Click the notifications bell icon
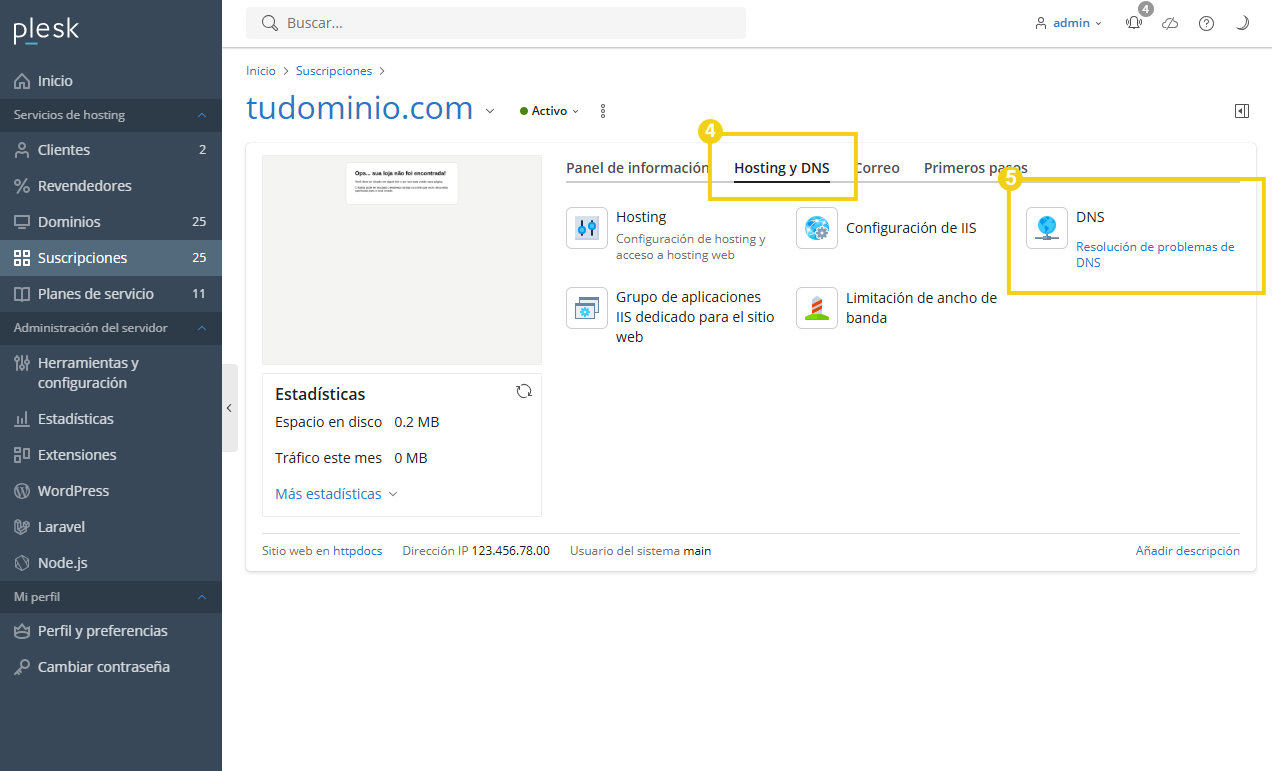The image size is (1272, 771). point(1134,23)
